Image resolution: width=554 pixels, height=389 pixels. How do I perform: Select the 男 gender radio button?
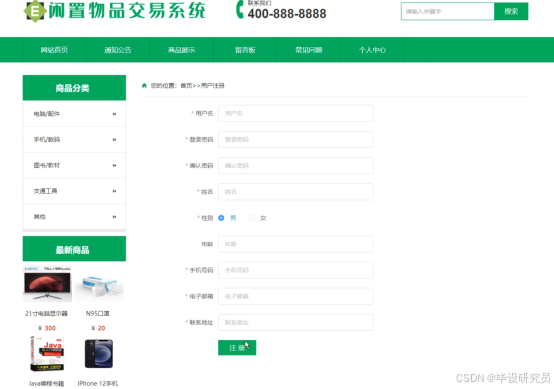[x=221, y=218]
